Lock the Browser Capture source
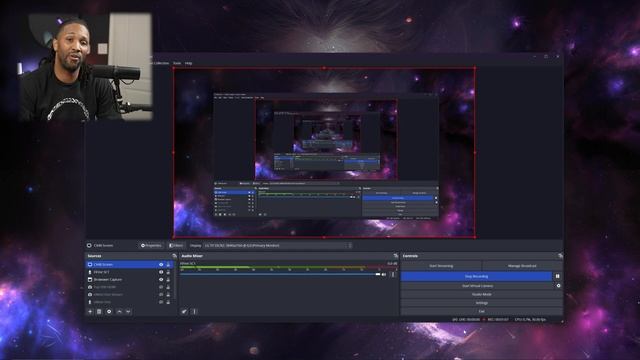Viewport: 640px width, 360px height. click(168, 280)
